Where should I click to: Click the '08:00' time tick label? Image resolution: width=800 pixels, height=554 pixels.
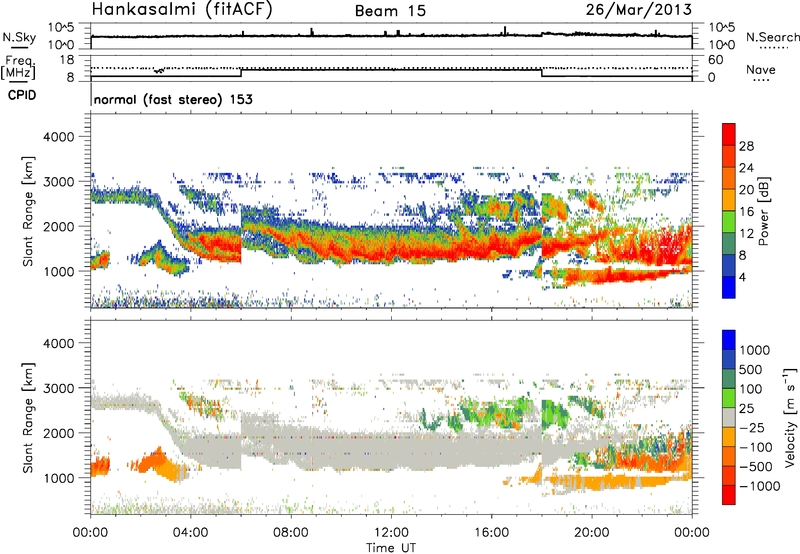click(291, 533)
